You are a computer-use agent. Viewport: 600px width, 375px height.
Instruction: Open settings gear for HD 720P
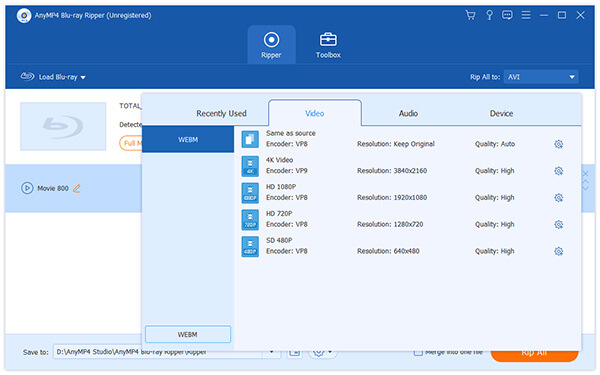pos(559,225)
